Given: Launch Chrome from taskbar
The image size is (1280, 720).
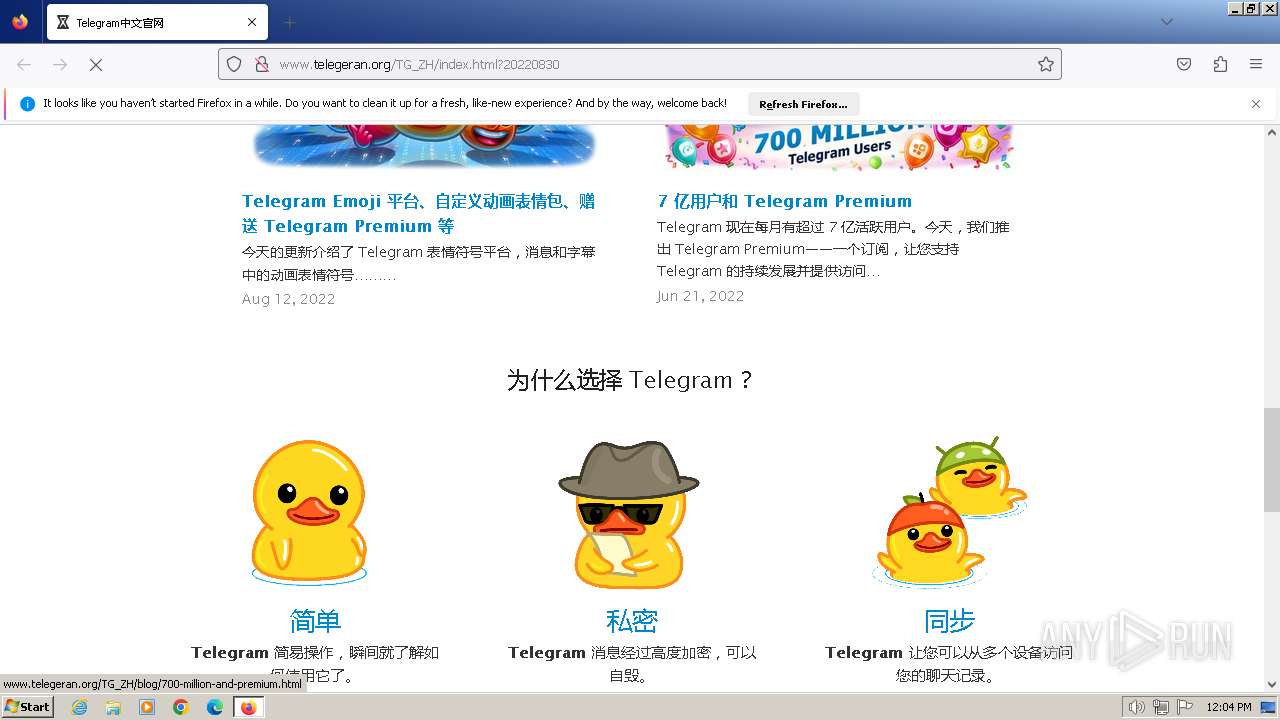Looking at the screenshot, I should click(x=181, y=707).
